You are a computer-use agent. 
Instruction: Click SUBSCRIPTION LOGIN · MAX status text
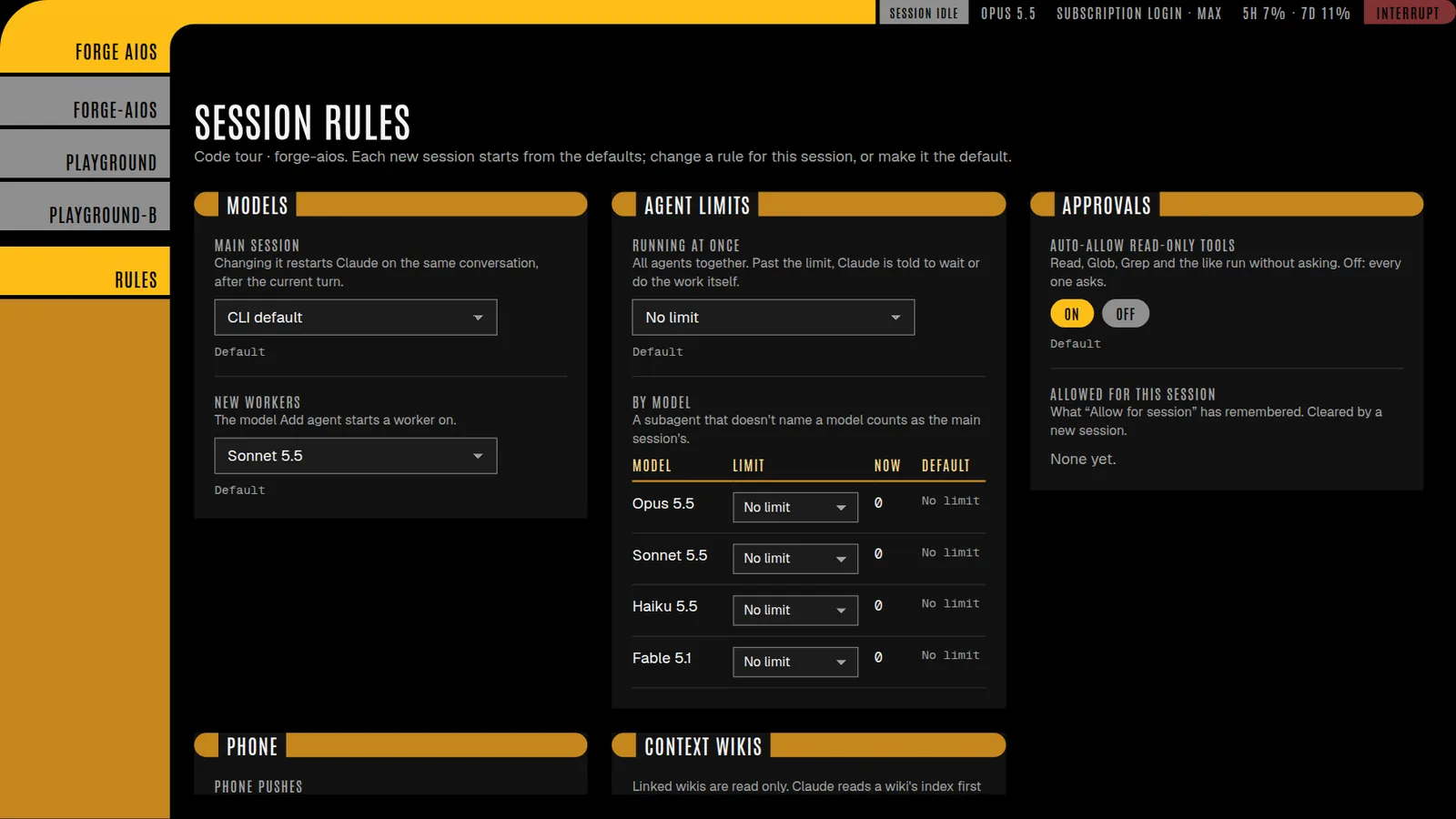coord(1139,14)
